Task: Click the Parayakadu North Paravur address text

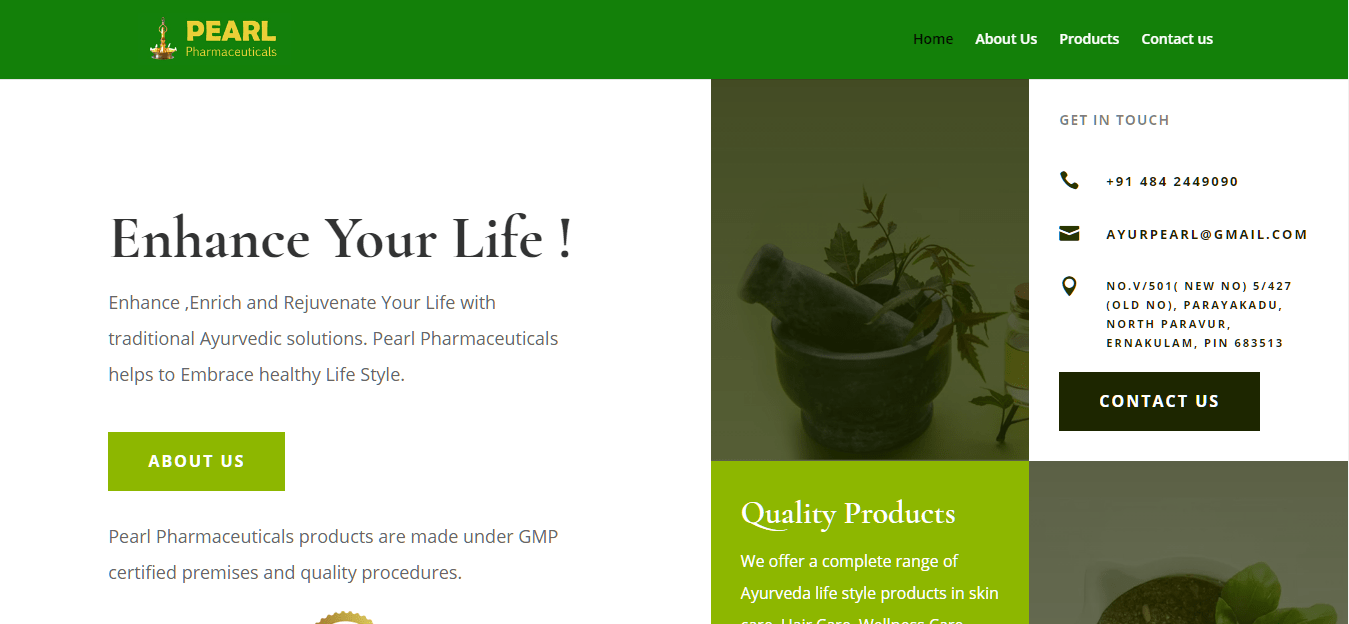Action: (1195, 314)
